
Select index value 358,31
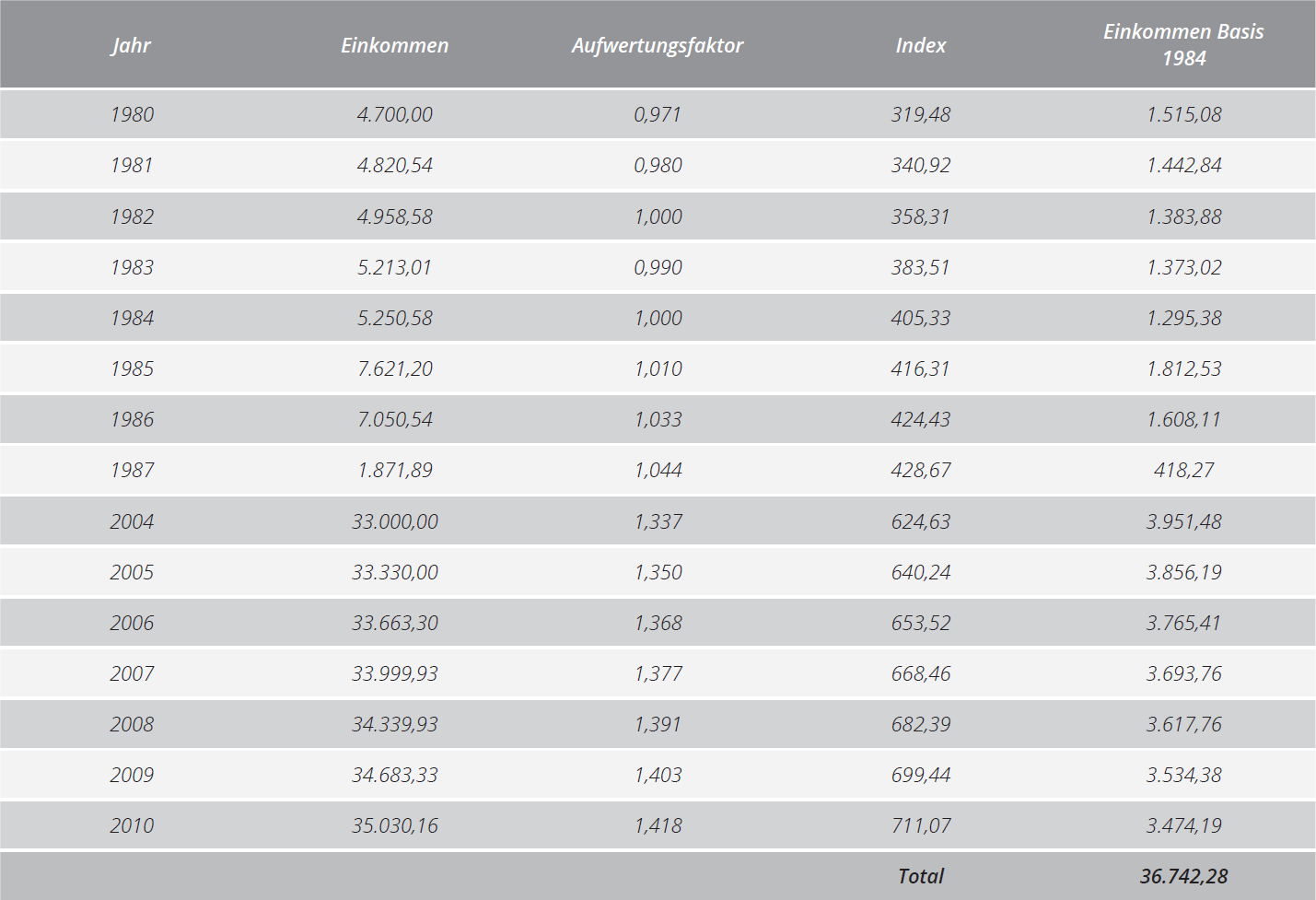[921, 216]
